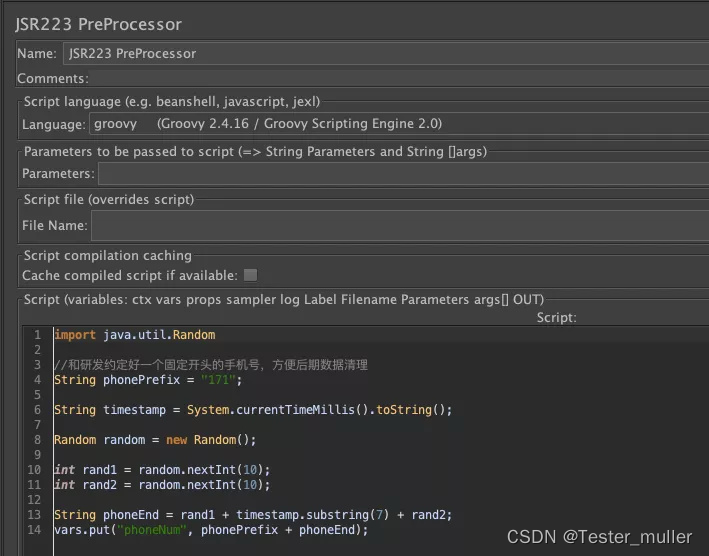The height and width of the screenshot is (556, 709).
Task: Click the String timestamp line of code
Action: click(253, 410)
